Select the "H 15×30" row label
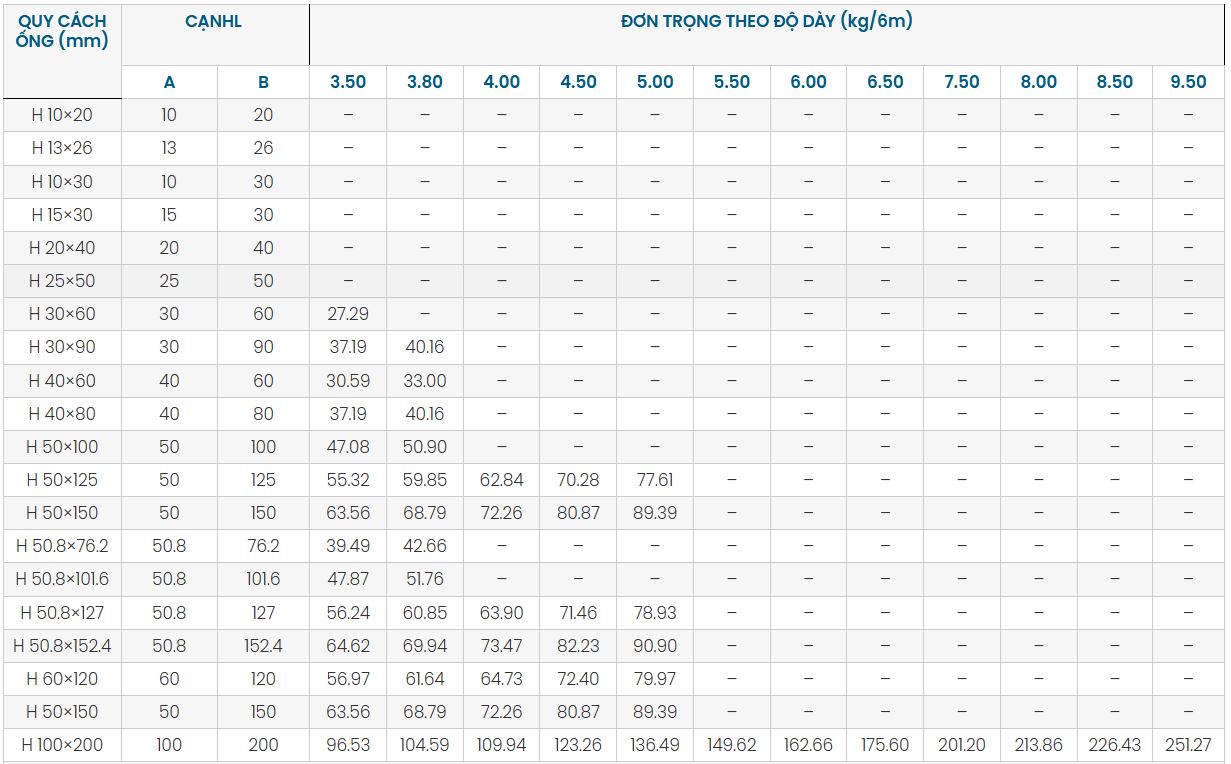The height and width of the screenshot is (764, 1231). (62, 215)
